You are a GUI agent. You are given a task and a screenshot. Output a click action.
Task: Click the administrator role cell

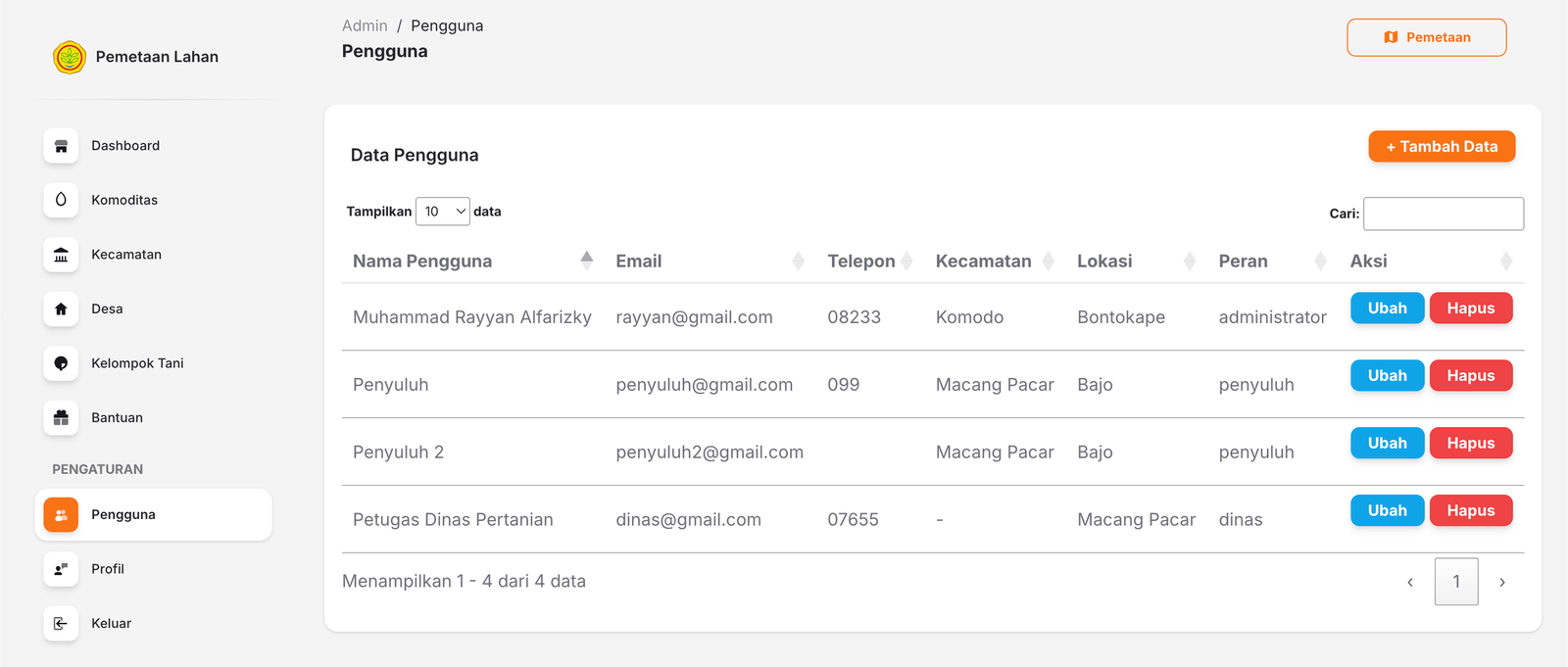[1272, 317]
